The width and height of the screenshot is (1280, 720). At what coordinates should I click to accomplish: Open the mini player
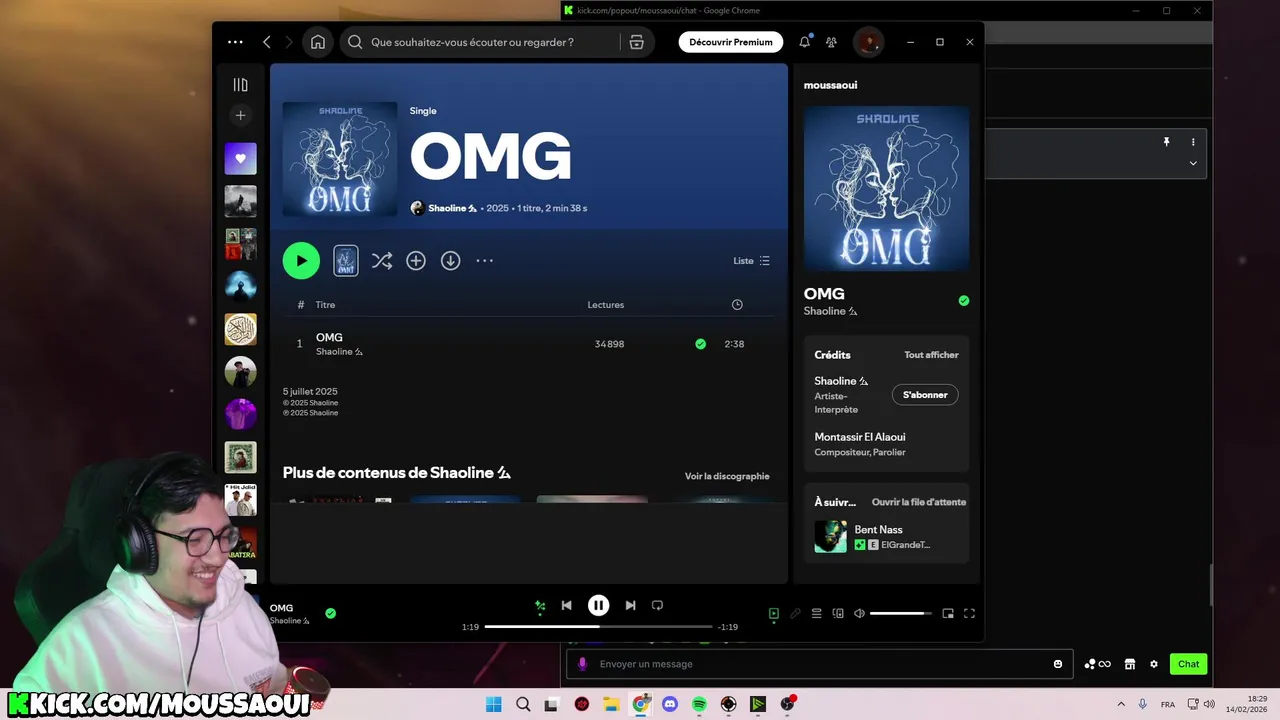click(x=948, y=614)
